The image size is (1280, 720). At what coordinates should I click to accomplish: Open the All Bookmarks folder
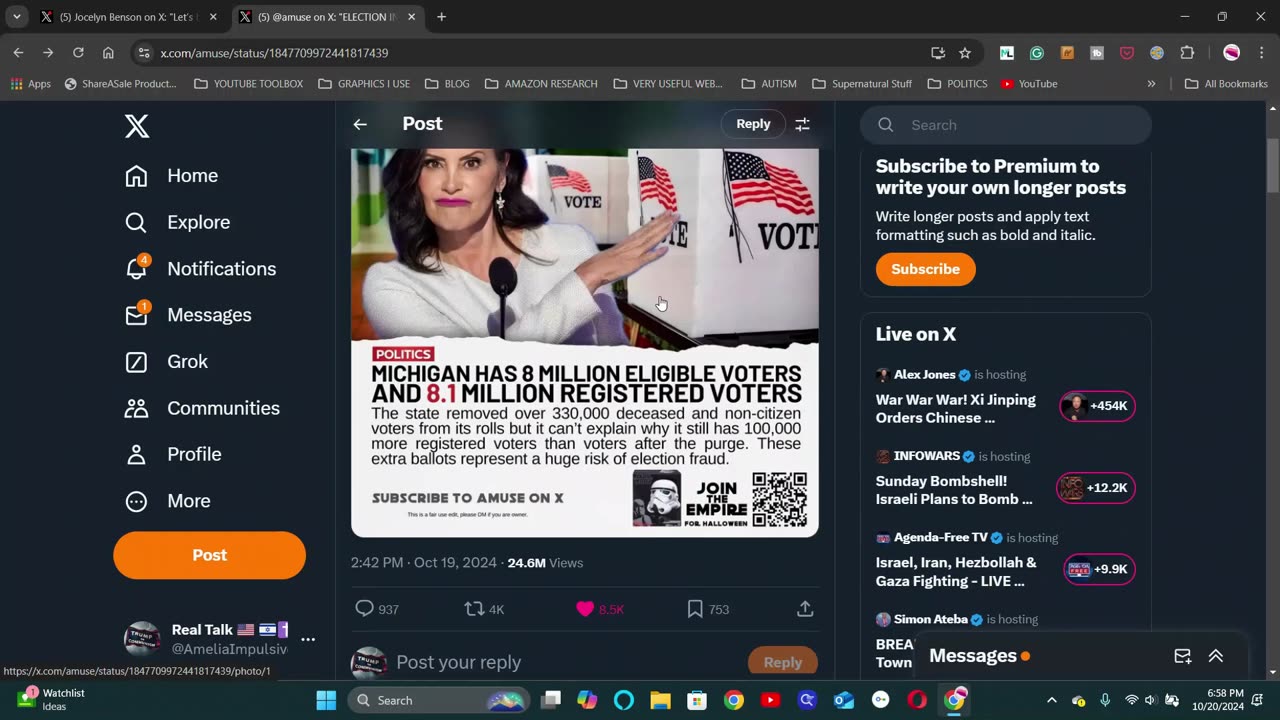[x=1226, y=84]
